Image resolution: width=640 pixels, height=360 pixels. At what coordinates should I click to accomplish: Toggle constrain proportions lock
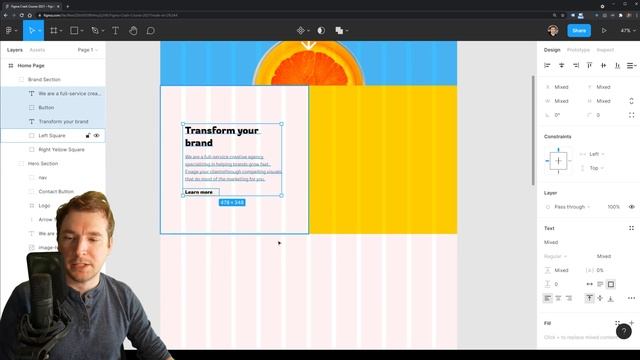pos(631,101)
